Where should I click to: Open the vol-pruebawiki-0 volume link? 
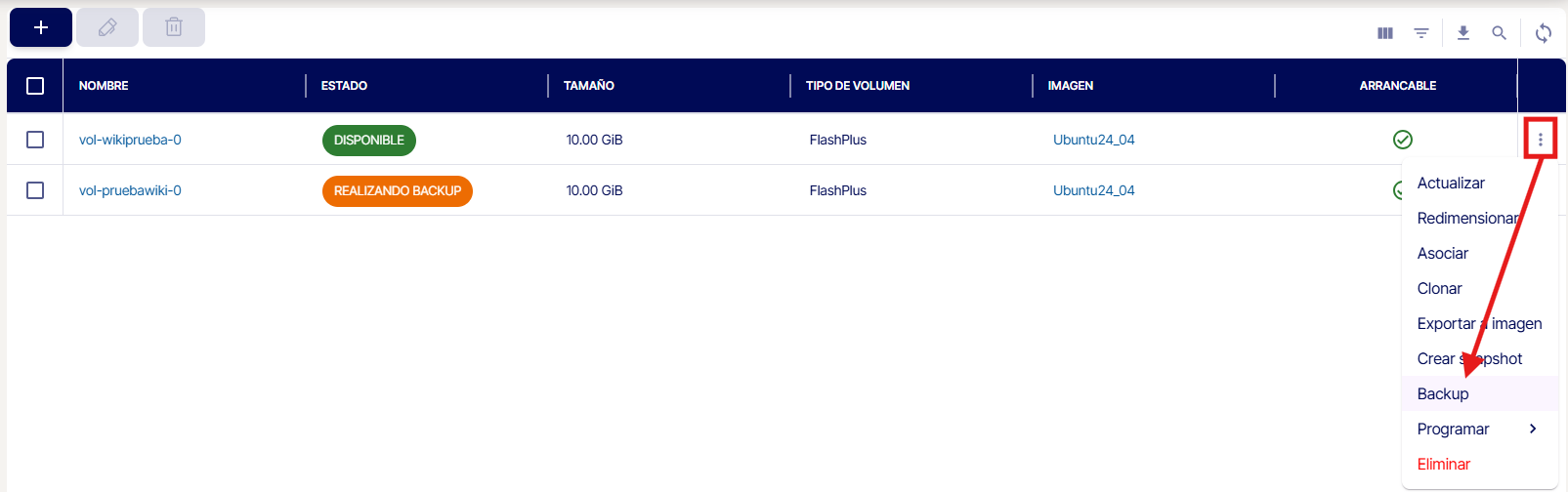pos(130,190)
